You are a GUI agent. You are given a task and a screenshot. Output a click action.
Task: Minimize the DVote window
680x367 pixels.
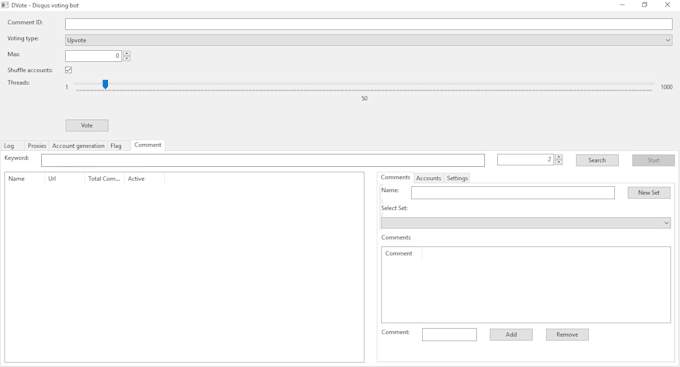point(622,5)
